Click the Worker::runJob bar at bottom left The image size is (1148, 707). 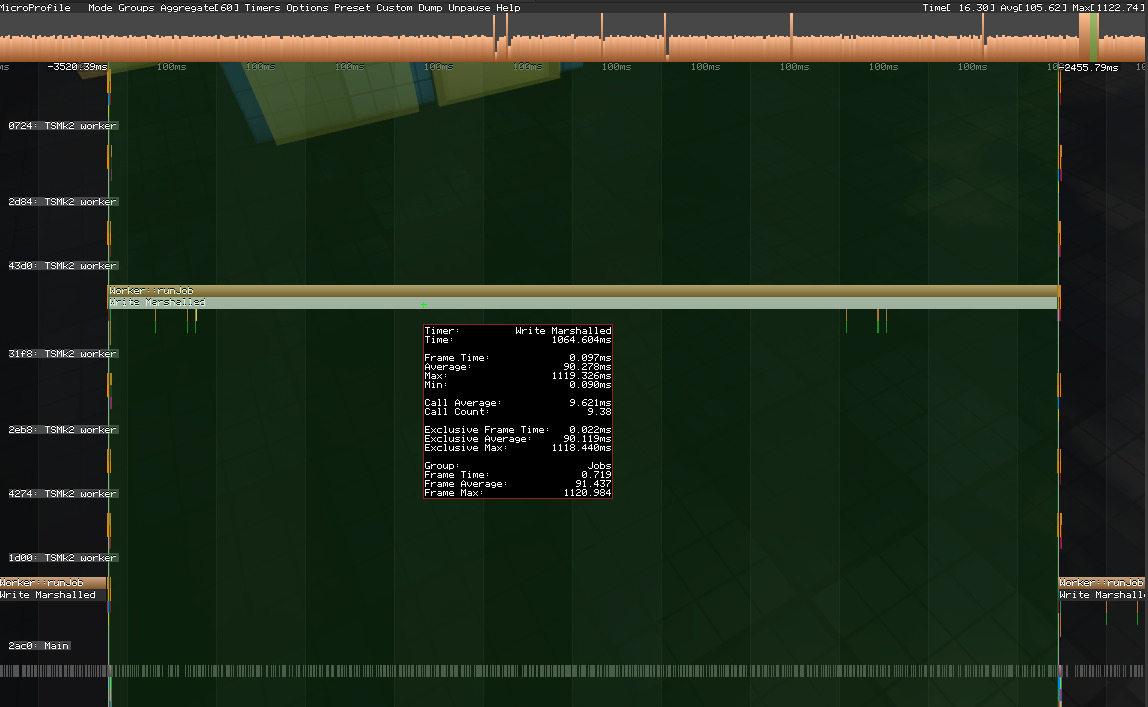point(53,583)
